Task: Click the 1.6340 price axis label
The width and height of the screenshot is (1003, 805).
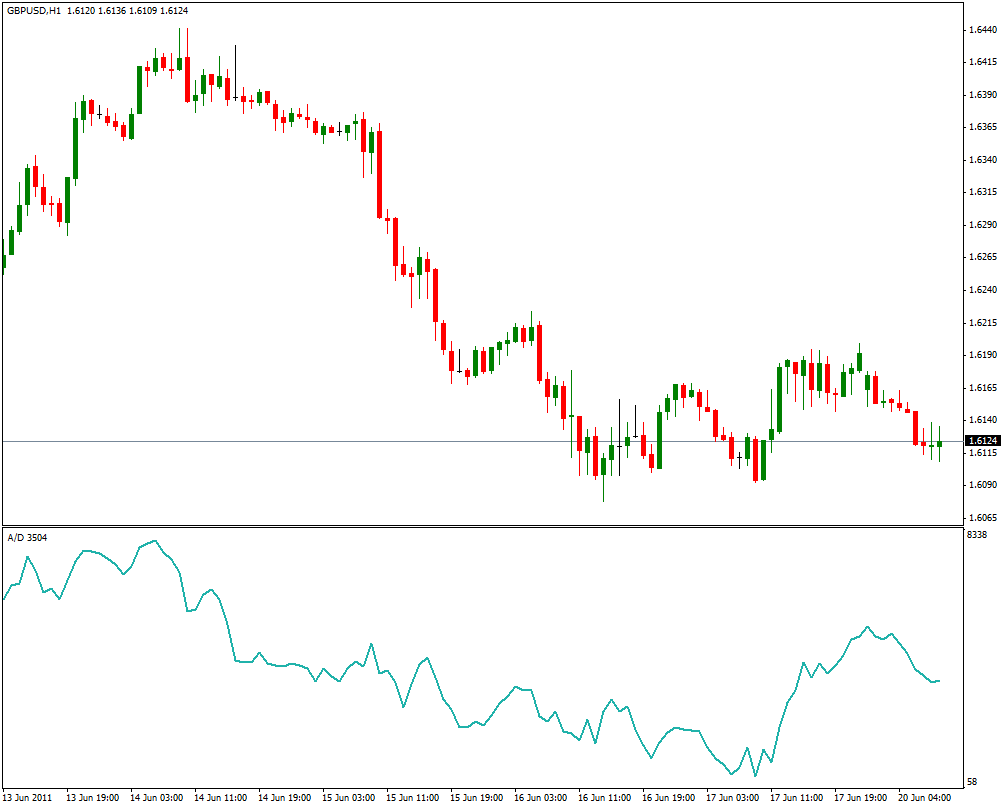Action: coord(983,159)
